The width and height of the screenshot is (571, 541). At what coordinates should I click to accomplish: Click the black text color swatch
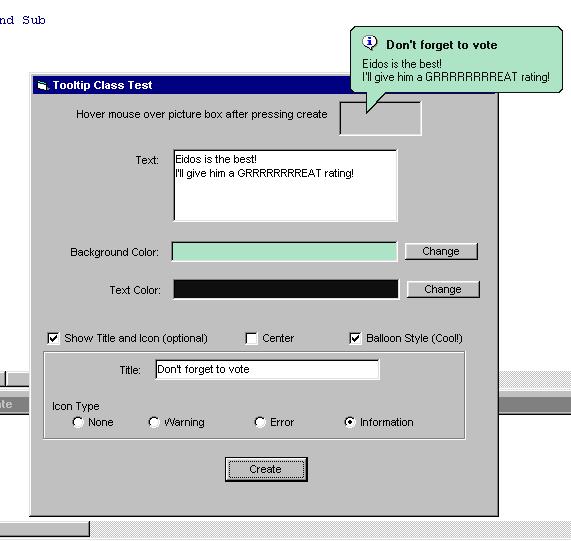click(x=286, y=289)
